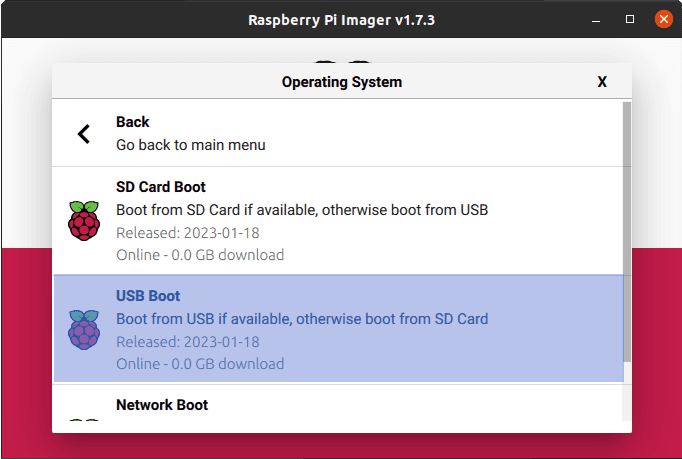Minimize the Raspberry Pi Imager window

click(x=597, y=19)
